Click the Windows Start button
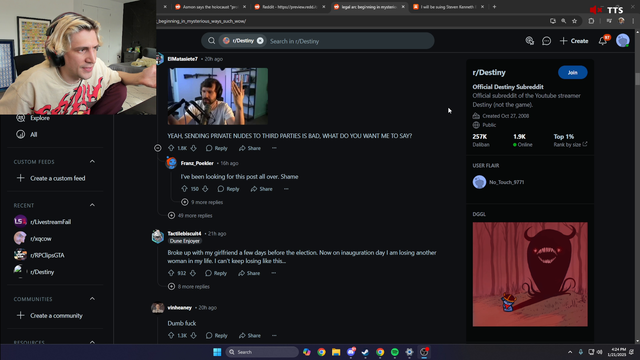Image resolution: width=640 pixels, height=360 pixels. [217, 352]
